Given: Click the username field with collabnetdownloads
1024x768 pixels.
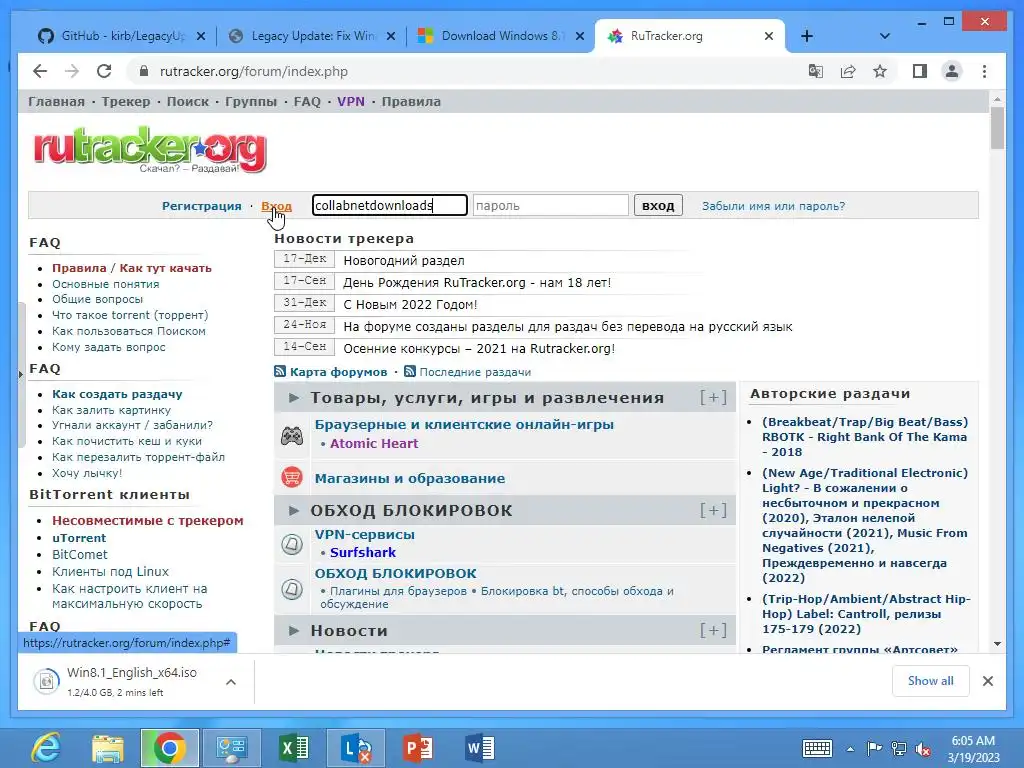Looking at the screenshot, I should pyautogui.click(x=389, y=205).
